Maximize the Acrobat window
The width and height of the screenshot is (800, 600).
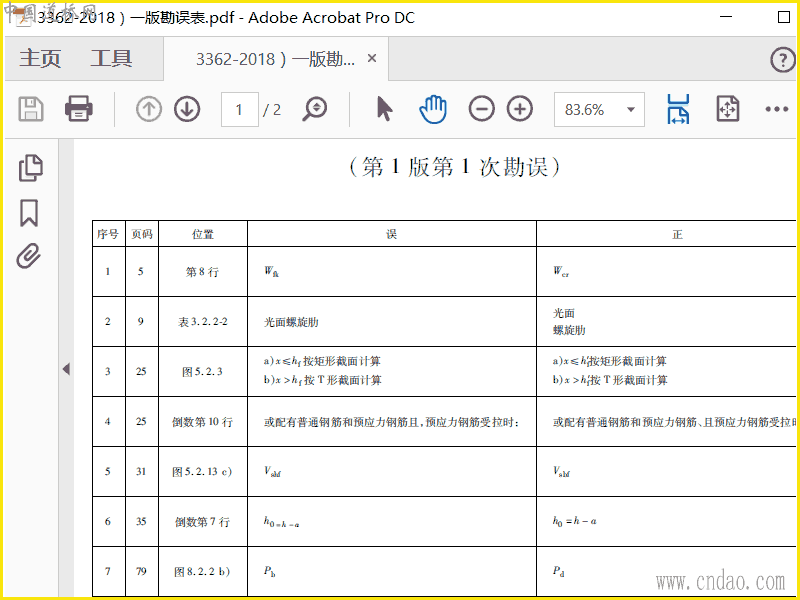pyautogui.click(x=784, y=17)
